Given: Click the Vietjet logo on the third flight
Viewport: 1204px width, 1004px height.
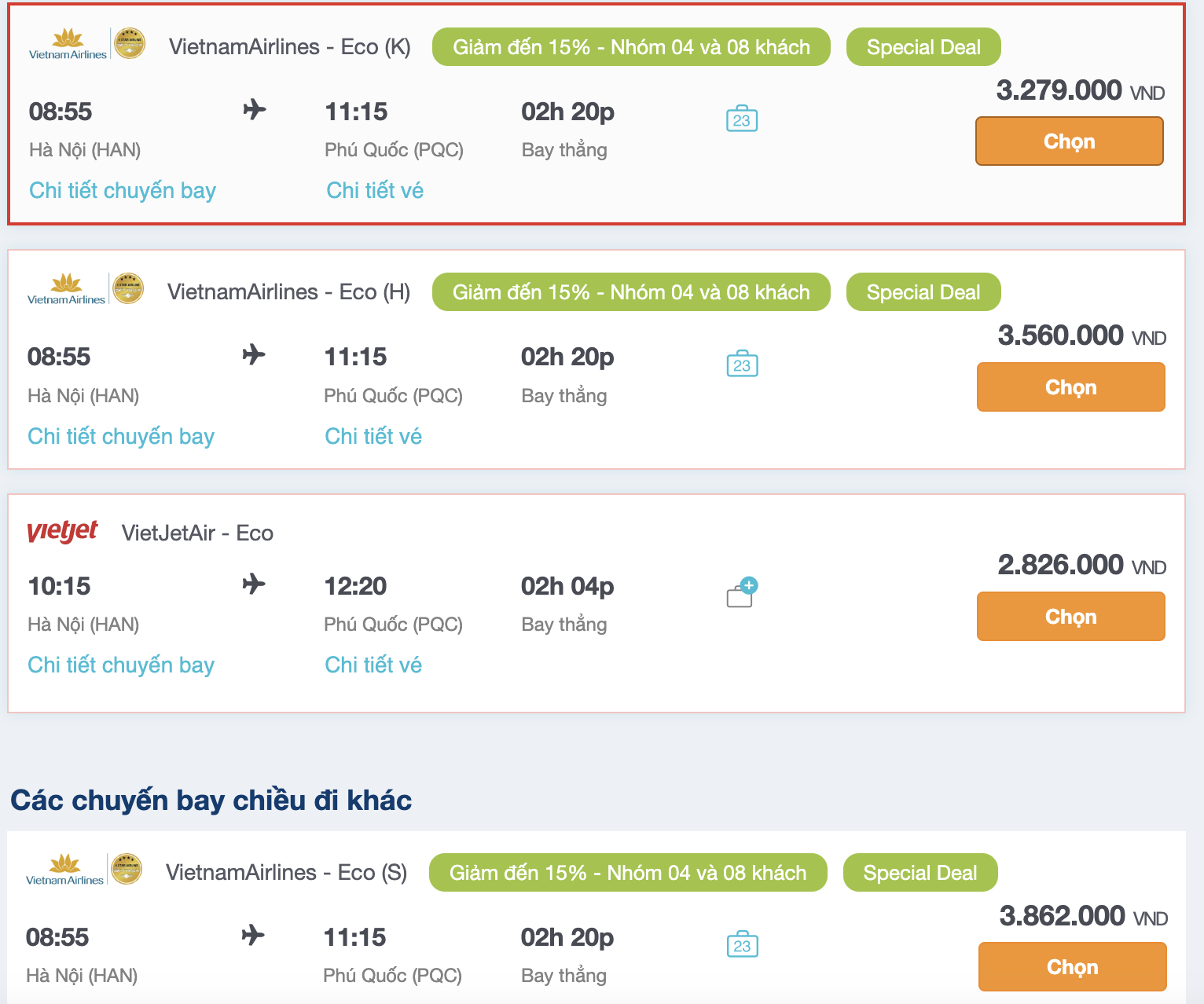Looking at the screenshot, I should [x=63, y=532].
